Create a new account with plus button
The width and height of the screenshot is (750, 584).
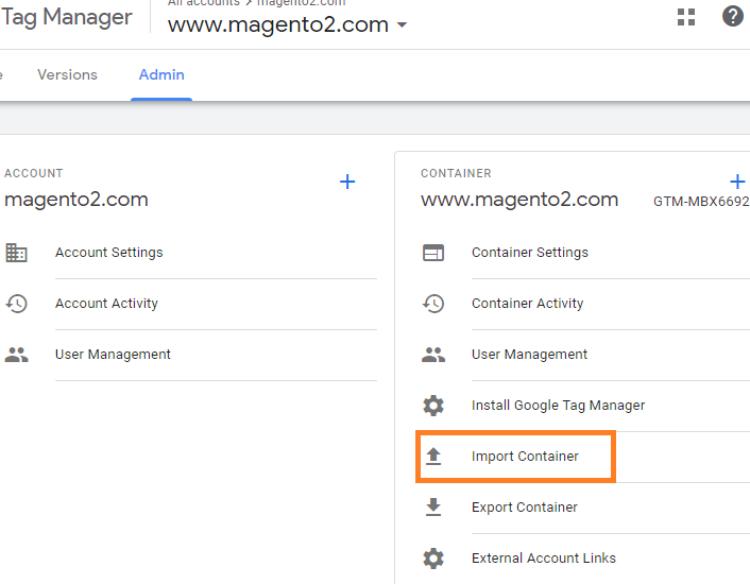(347, 182)
